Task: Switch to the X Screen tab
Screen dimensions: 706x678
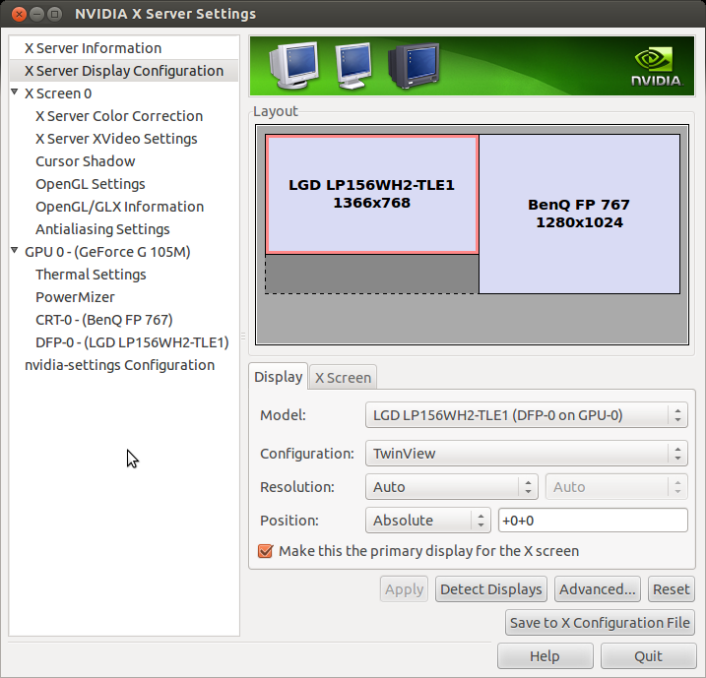Action: tap(343, 378)
